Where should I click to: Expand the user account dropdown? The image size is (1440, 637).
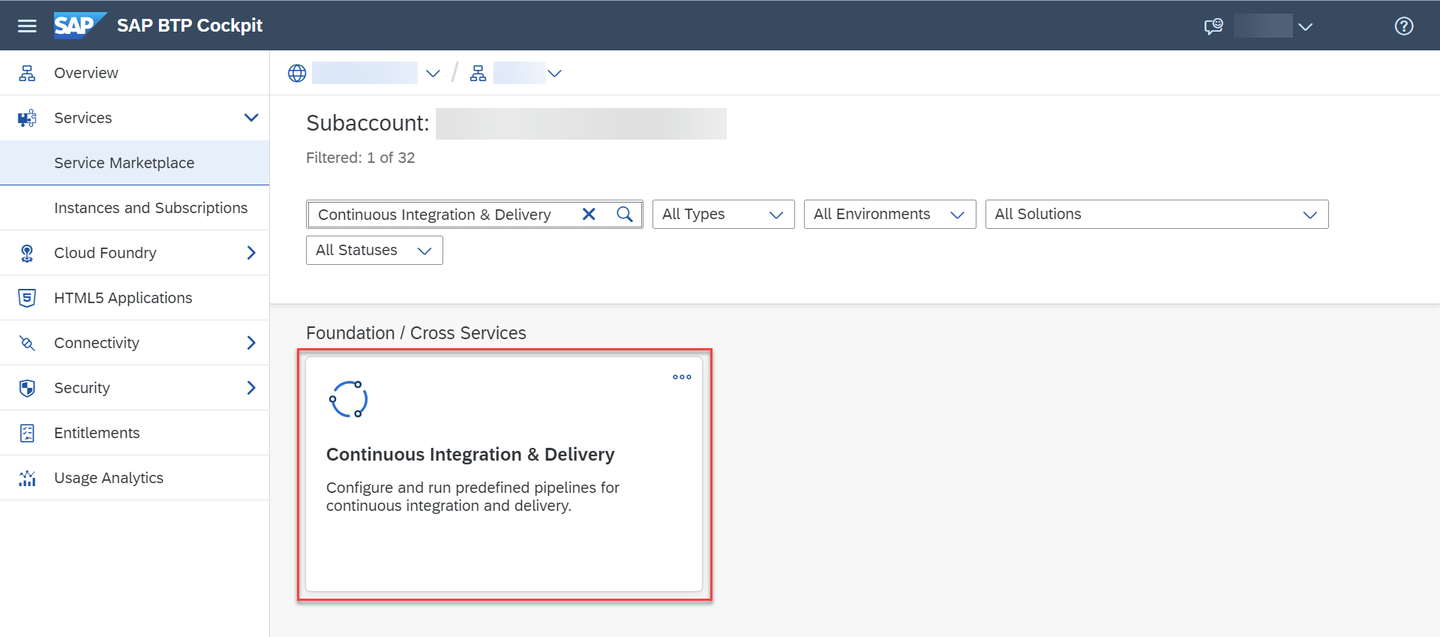[x=1305, y=27]
